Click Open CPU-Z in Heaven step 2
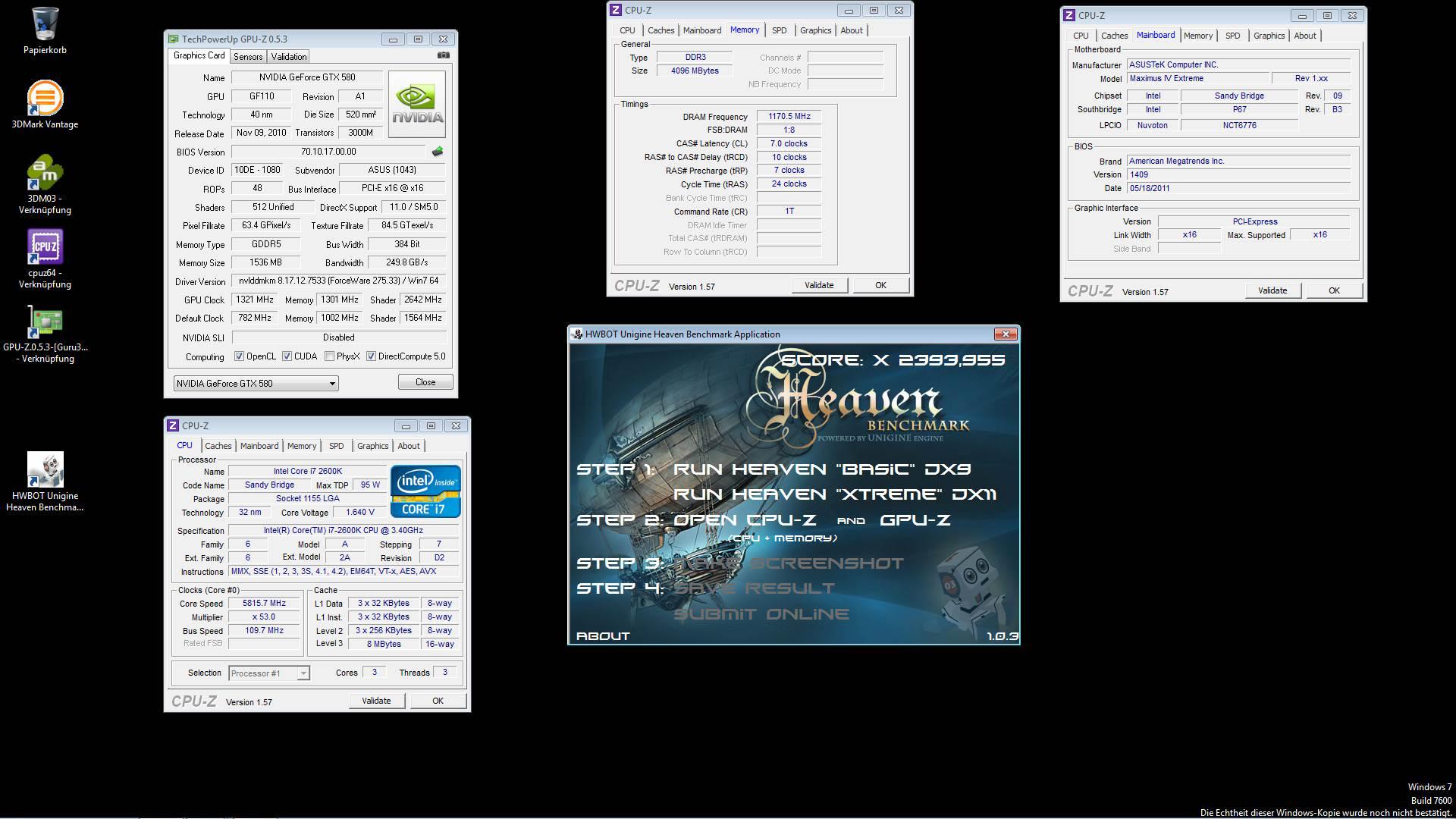 click(x=745, y=520)
